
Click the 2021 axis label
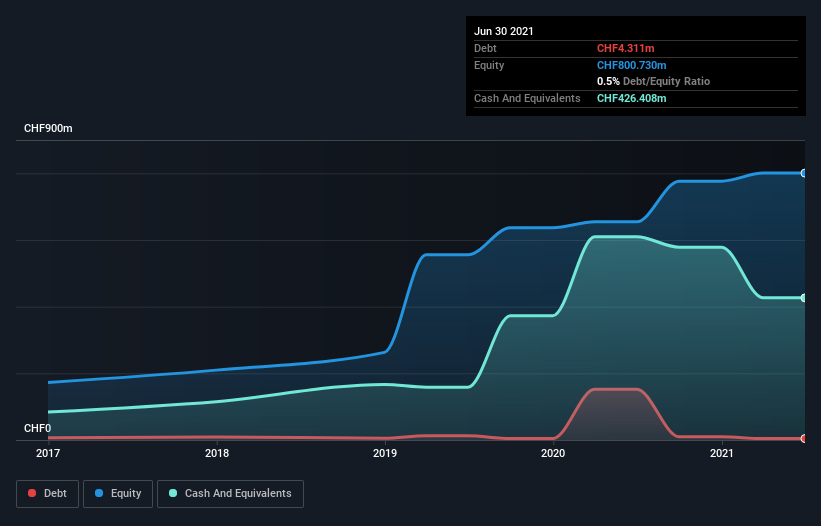click(x=722, y=453)
